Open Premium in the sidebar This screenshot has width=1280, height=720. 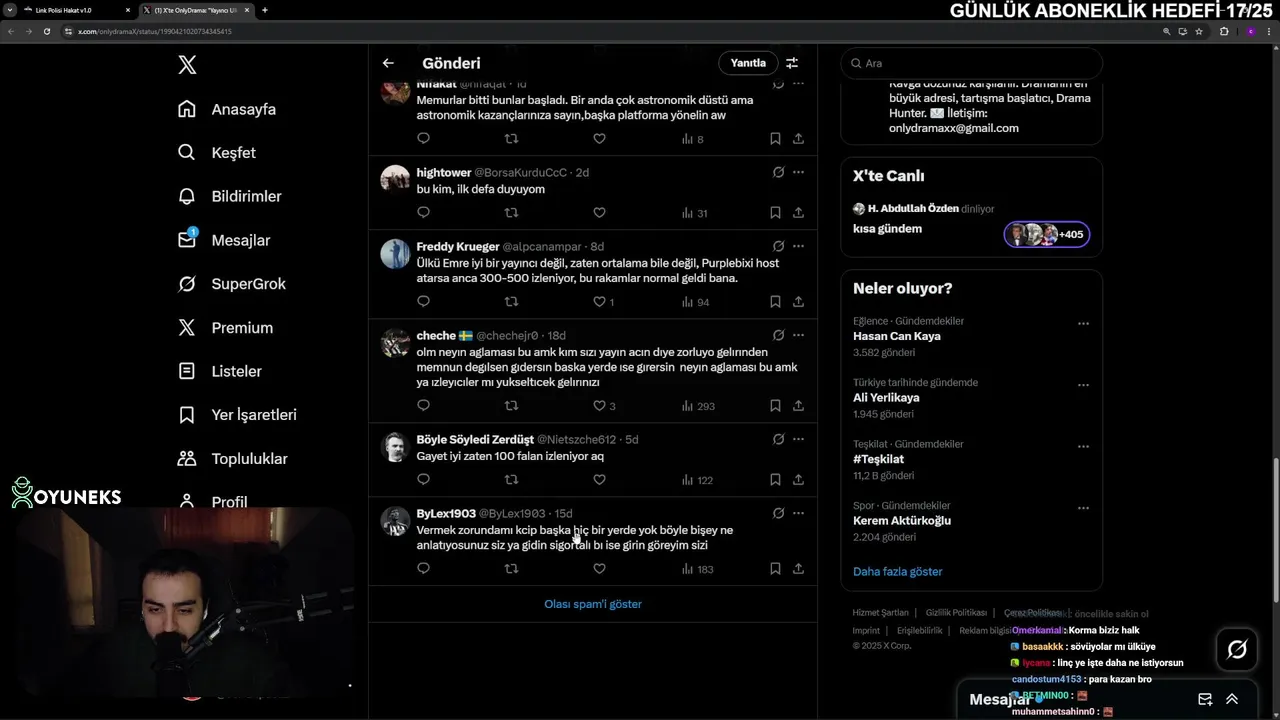coord(225,328)
